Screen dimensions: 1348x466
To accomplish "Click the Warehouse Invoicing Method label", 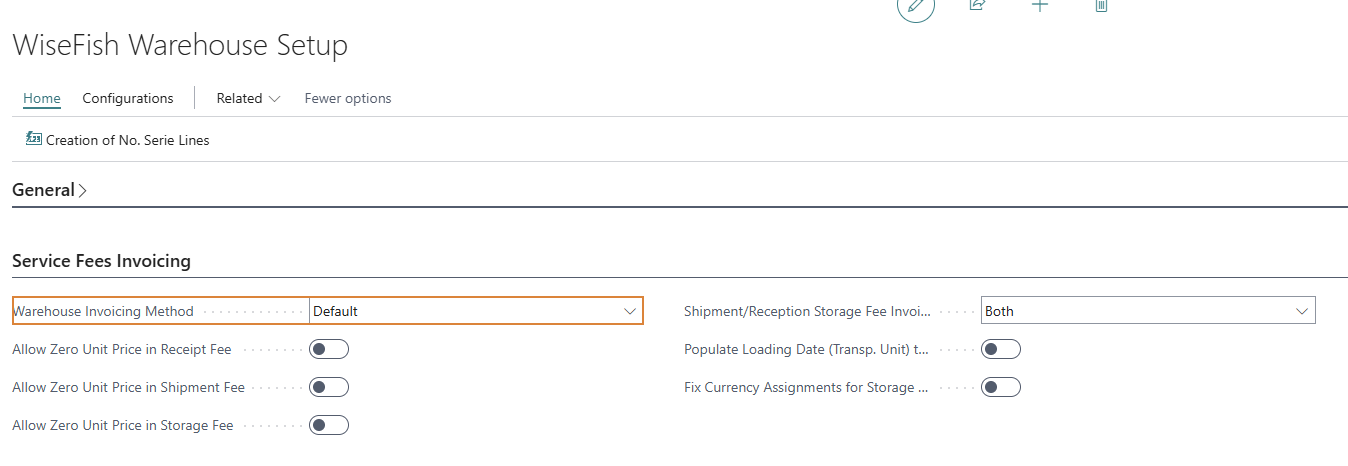I will pos(103,311).
